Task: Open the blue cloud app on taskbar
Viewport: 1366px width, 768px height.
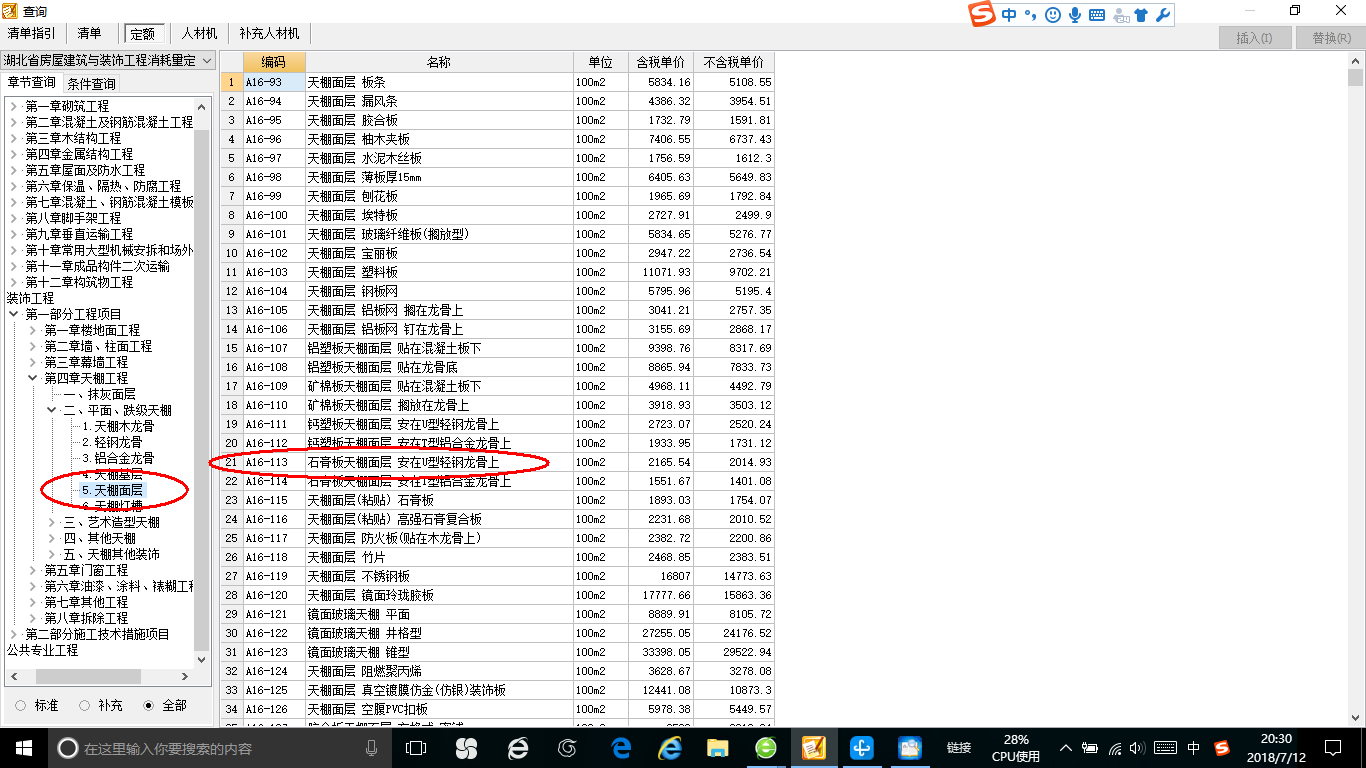Action: [x=862, y=748]
